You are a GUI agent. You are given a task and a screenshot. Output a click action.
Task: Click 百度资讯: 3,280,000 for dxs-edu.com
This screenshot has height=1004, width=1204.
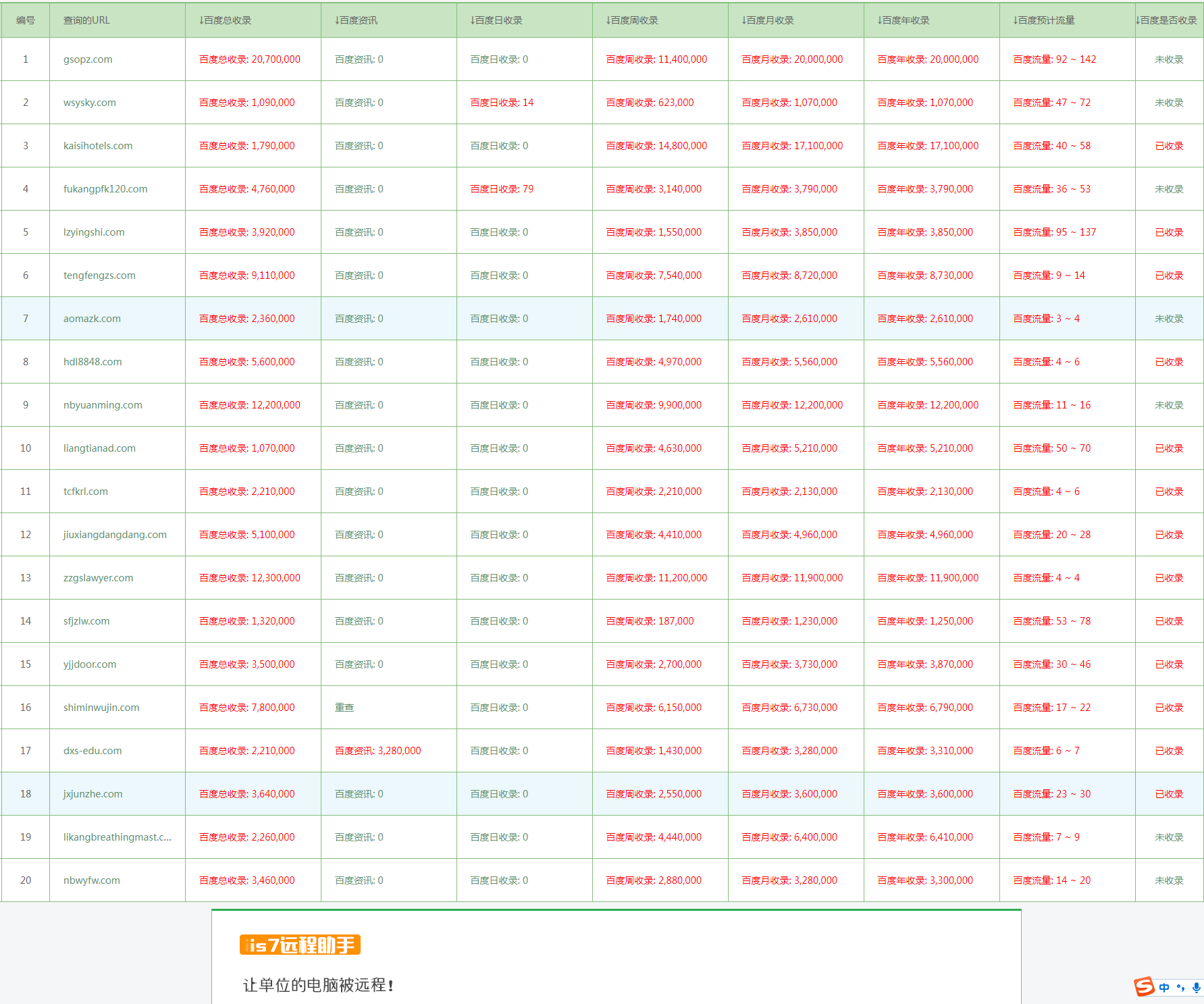click(x=378, y=751)
